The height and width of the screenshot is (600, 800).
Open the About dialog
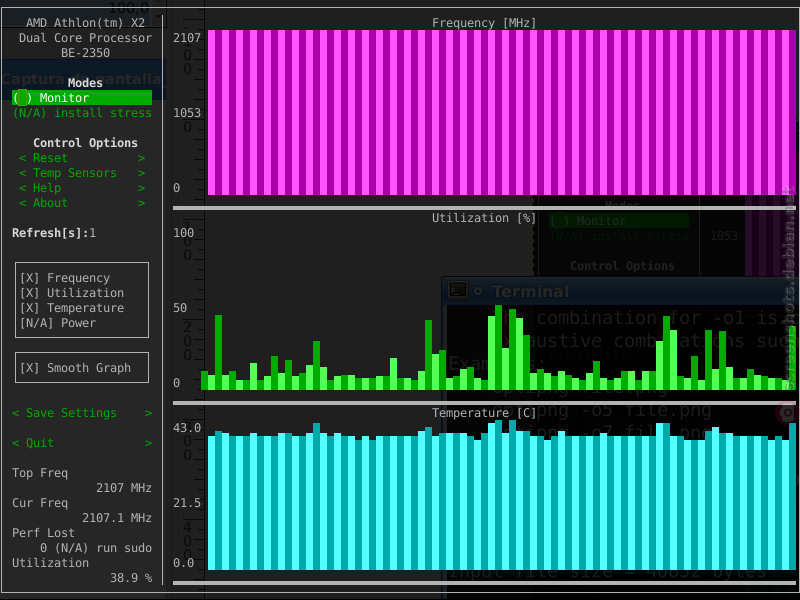tap(82, 203)
